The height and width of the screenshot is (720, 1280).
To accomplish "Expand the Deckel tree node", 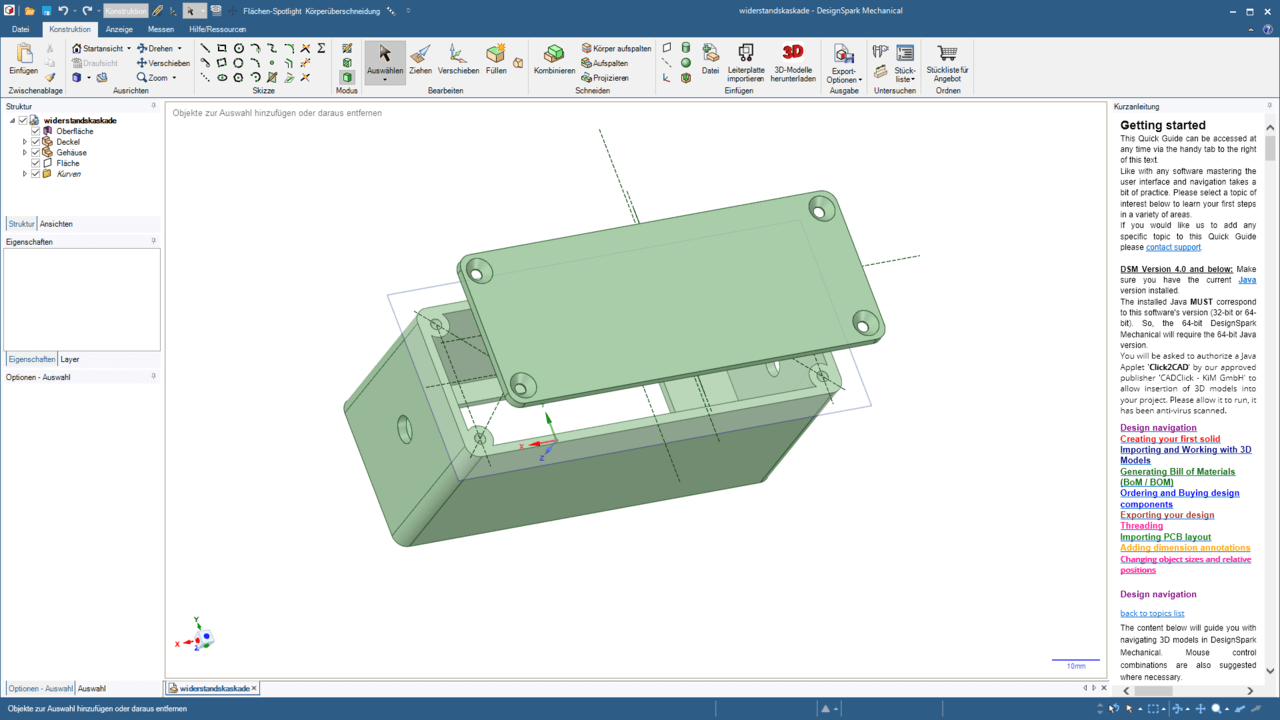I will click(x=25, y=142).
